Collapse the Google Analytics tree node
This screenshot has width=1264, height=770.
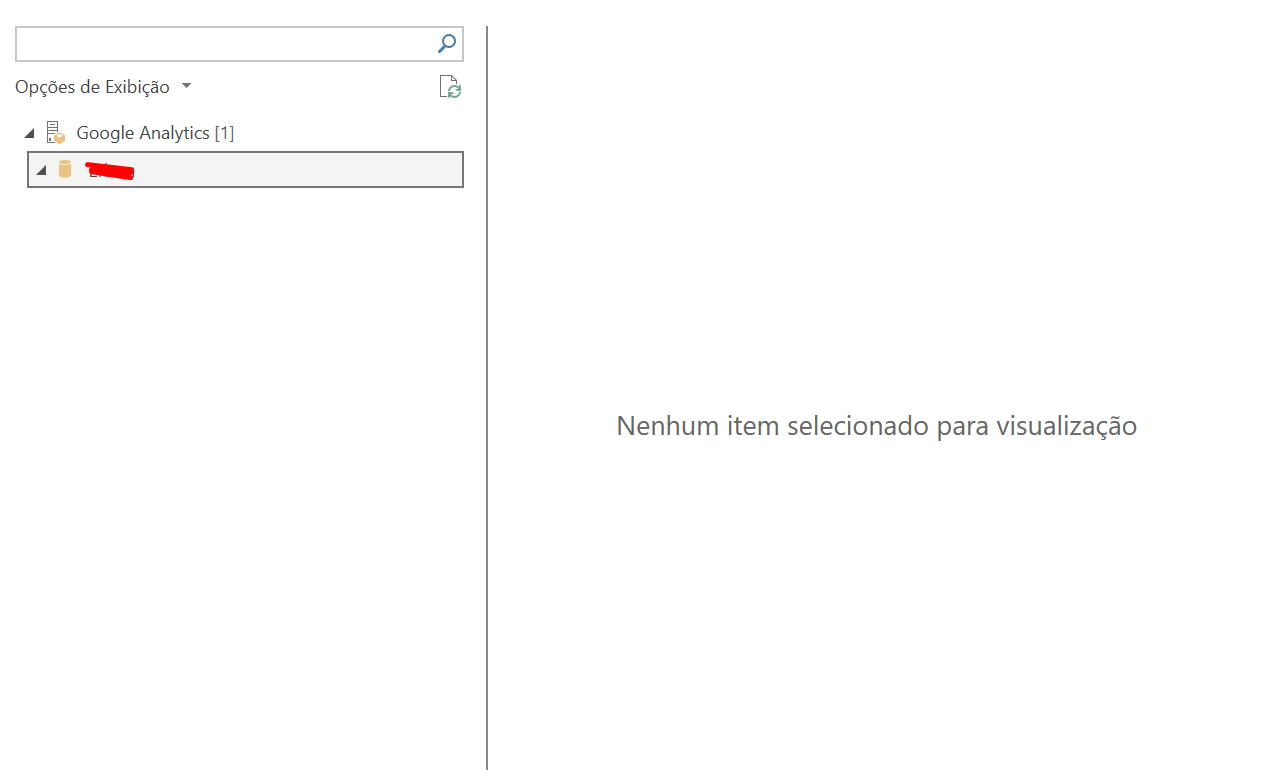[29, 133]
